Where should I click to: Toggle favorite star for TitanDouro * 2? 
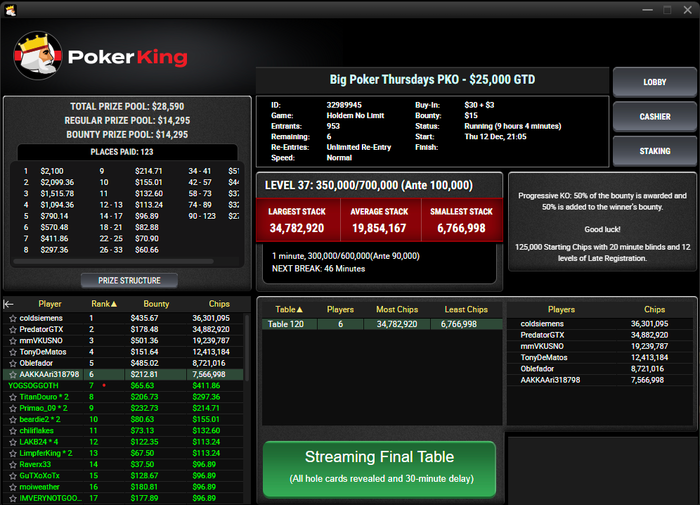coord(12,397)
